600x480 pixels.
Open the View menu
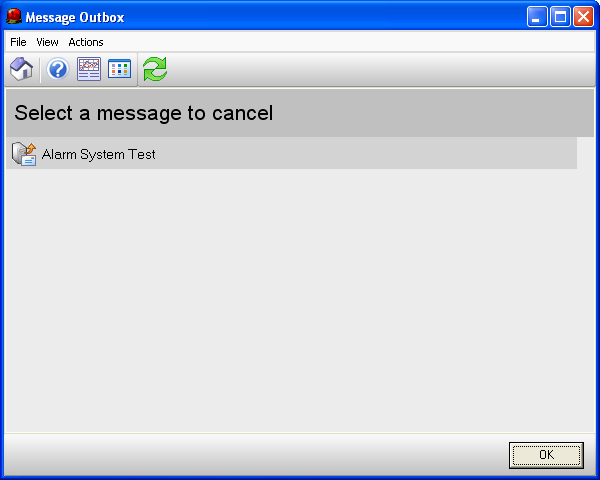click(x=47, y=42)
